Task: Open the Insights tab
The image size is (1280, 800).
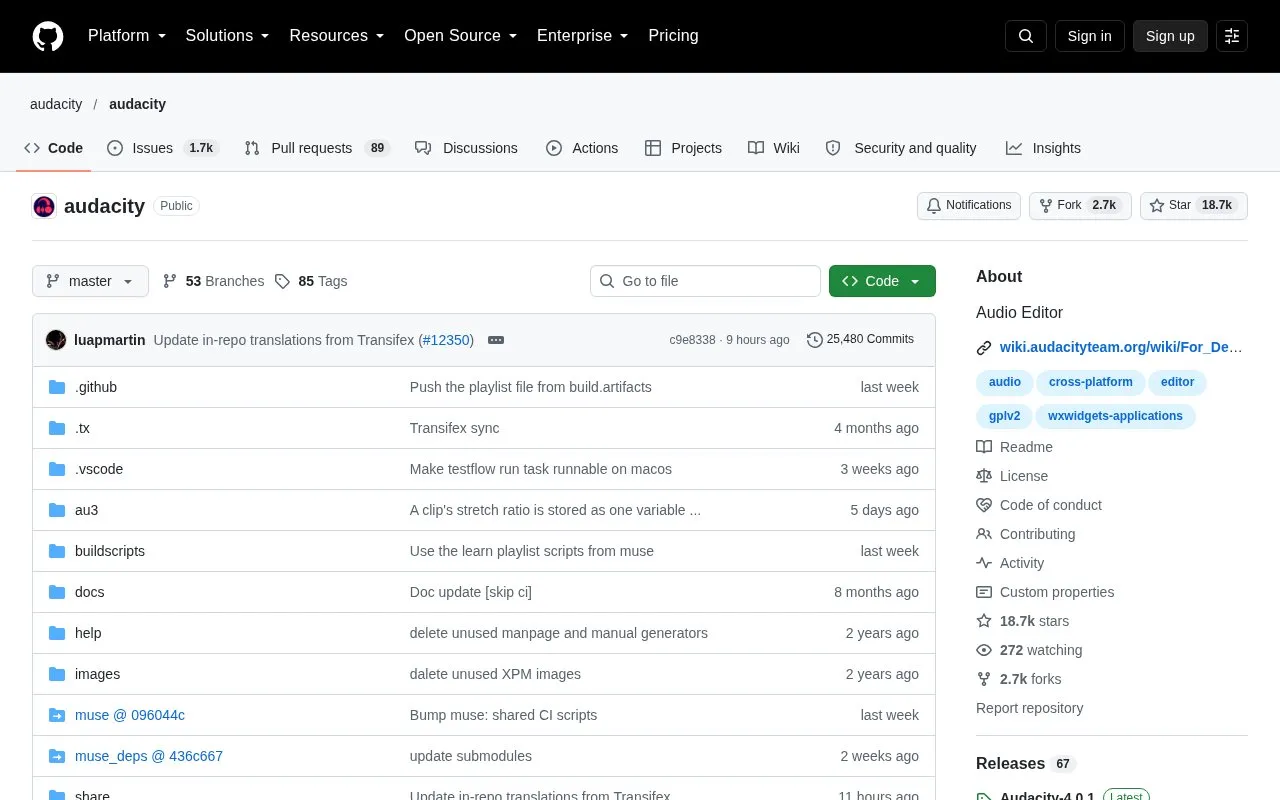Action: [x=1043, y=148]
